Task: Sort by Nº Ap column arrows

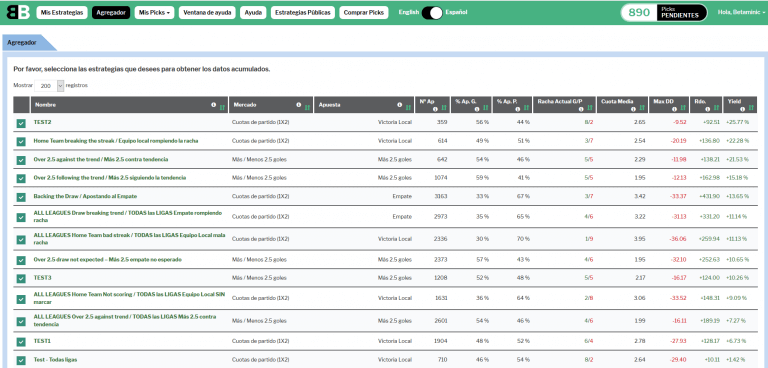Action: pyautogui.click(x=444, y=109)
